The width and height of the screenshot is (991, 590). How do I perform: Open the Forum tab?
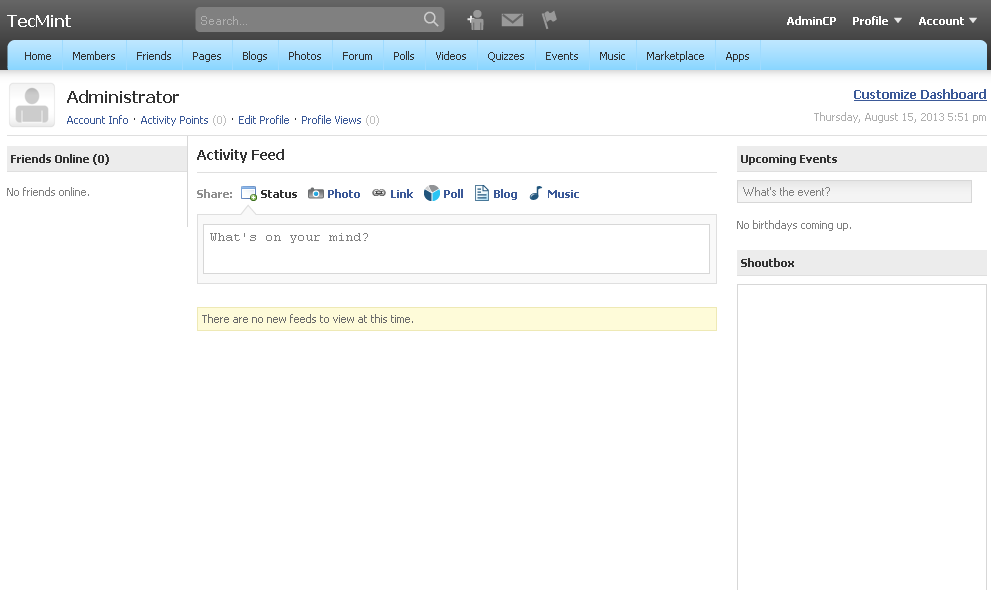[357, 56]
